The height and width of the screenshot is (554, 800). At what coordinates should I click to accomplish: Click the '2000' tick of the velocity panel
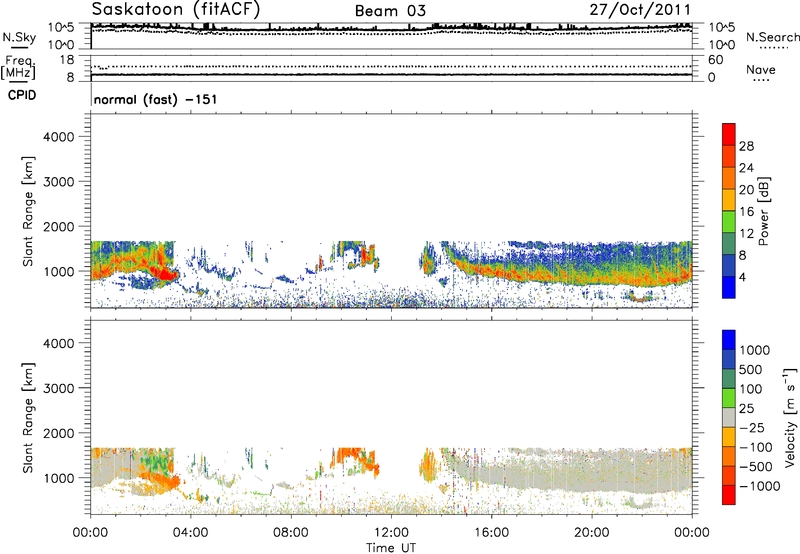pyautogui.click(x=59, y=433)
